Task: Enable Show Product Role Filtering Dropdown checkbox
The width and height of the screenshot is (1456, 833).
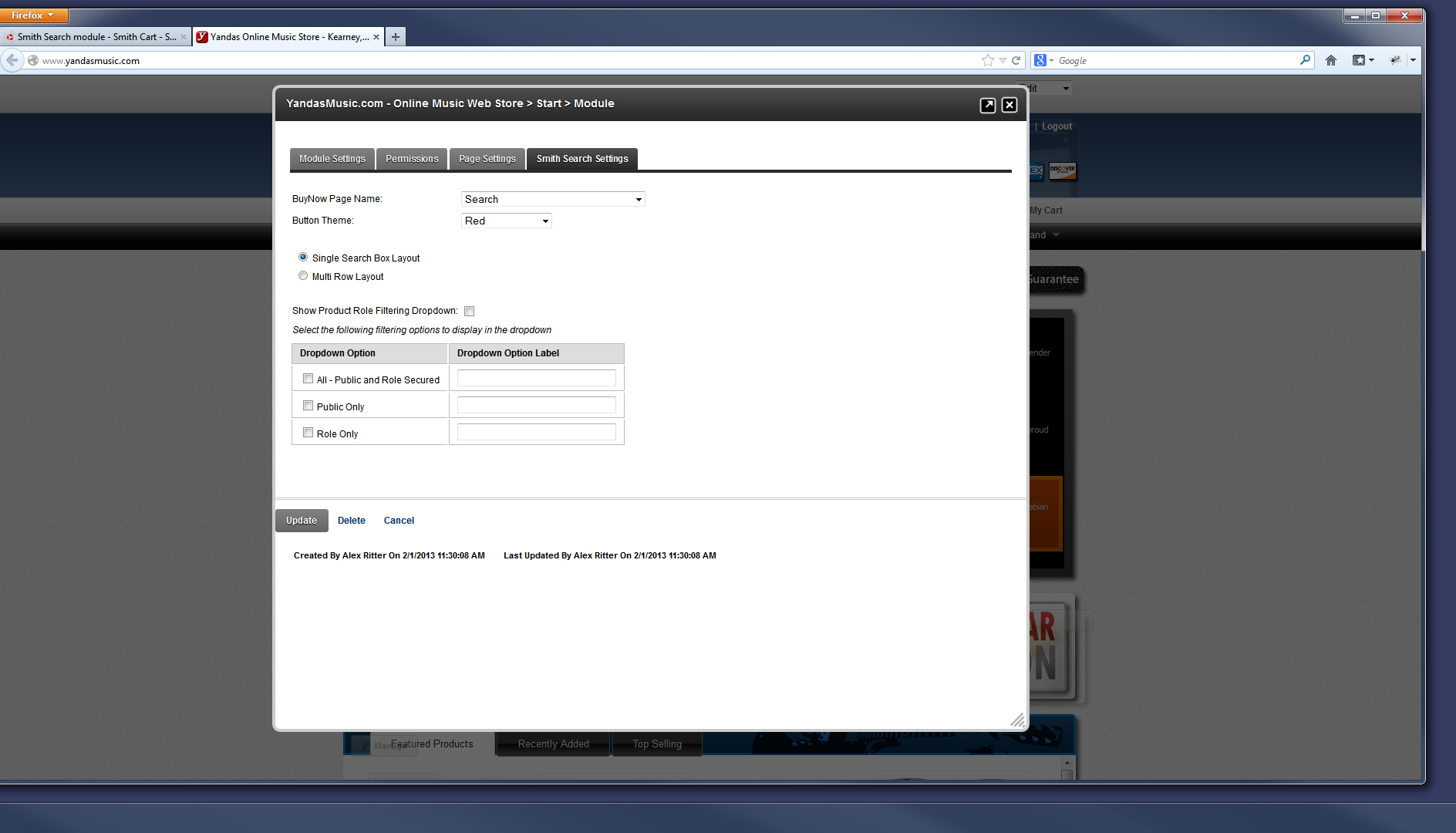Action: click(x=469, y=311)
